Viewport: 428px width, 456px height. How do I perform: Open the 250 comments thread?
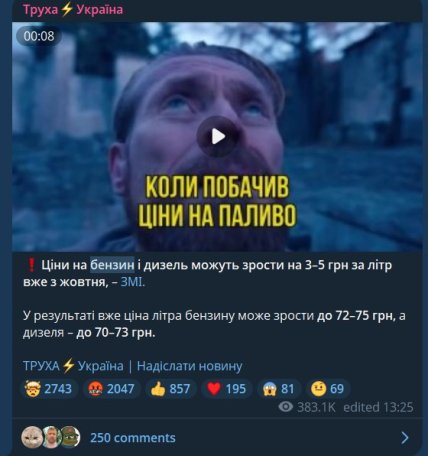click(133, 438)
